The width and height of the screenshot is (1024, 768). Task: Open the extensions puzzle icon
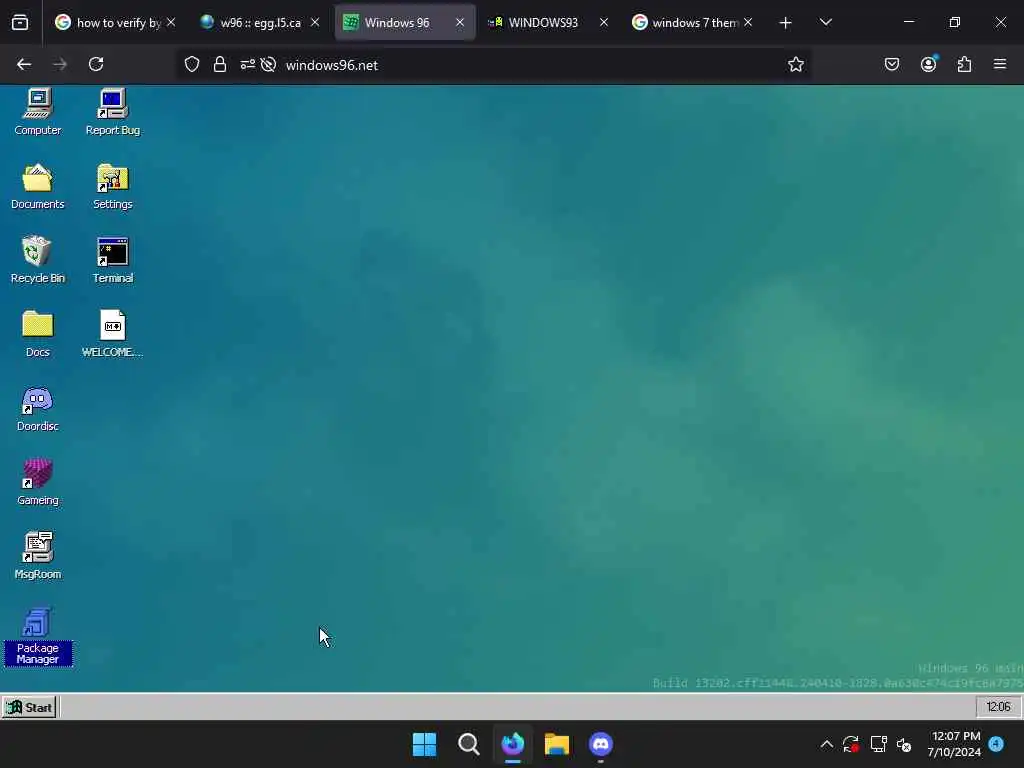(965, 64)
